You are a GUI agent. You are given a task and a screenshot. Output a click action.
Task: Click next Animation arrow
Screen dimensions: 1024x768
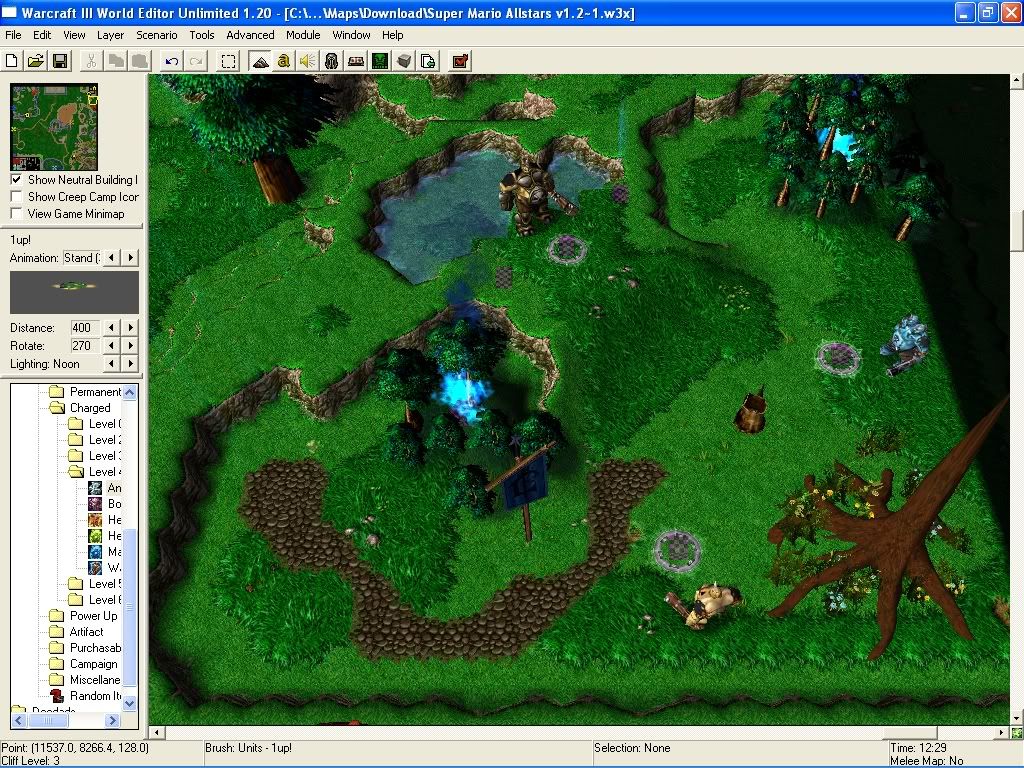pos(131,258)
